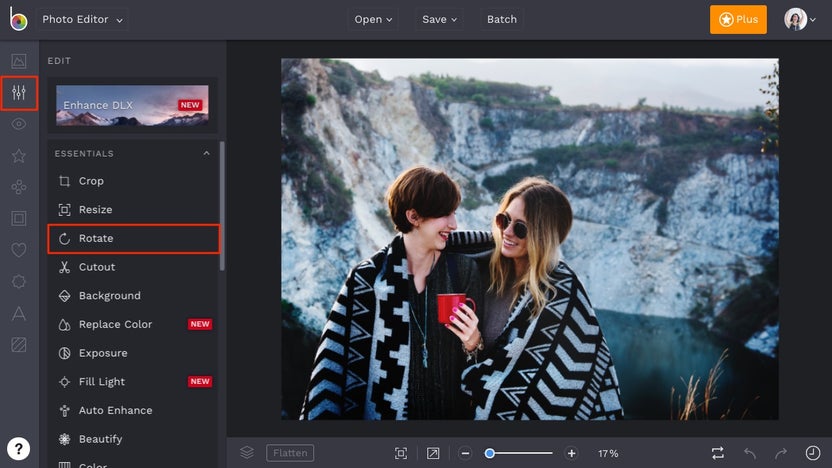The height and width of the screenshot is (468, 832).
Task: Select the Background tool
Action: [133, 296]
